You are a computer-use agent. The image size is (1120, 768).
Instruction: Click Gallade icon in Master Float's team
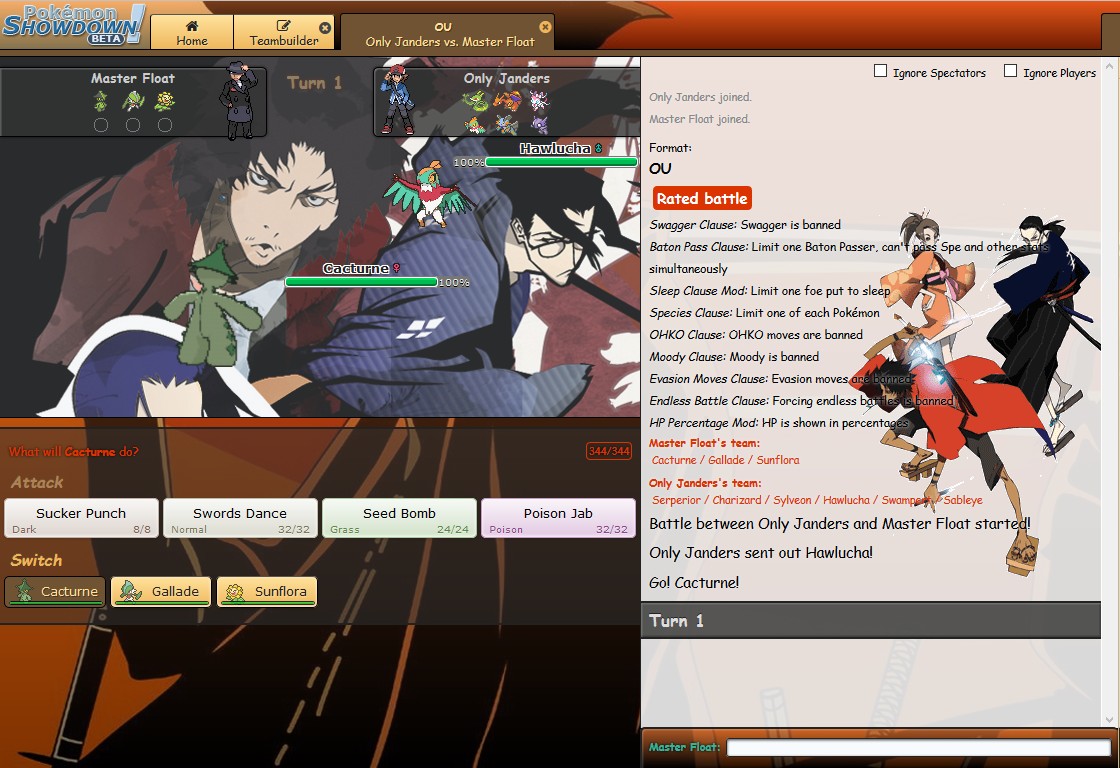pyautogui.click(x=133, y=101)
